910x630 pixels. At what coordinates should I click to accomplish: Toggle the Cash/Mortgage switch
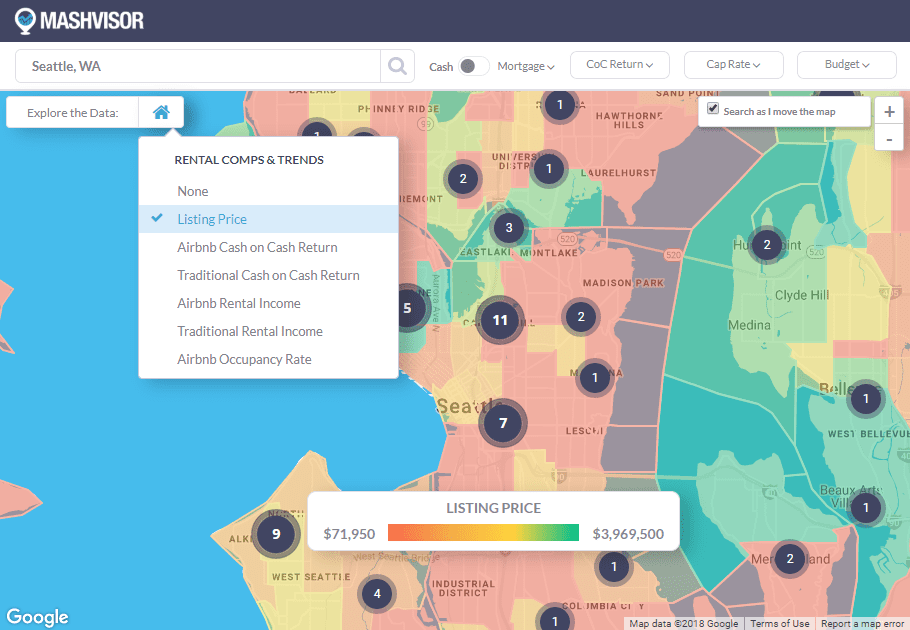473,67
